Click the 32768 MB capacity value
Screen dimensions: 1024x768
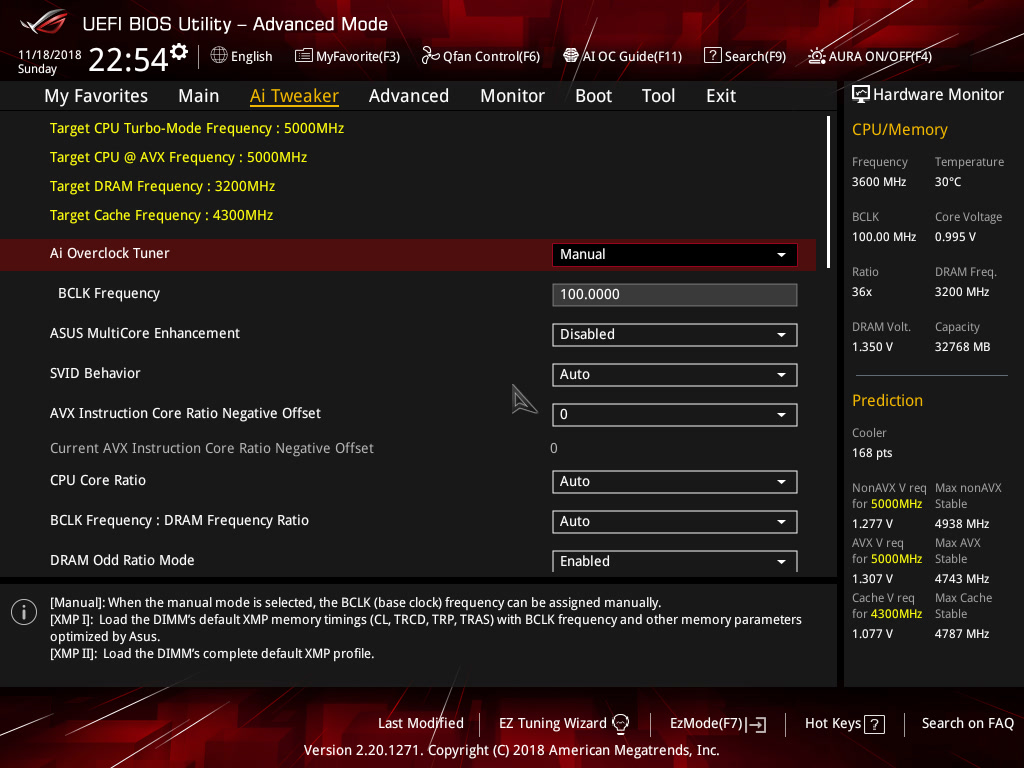click(x=962, y=347)
